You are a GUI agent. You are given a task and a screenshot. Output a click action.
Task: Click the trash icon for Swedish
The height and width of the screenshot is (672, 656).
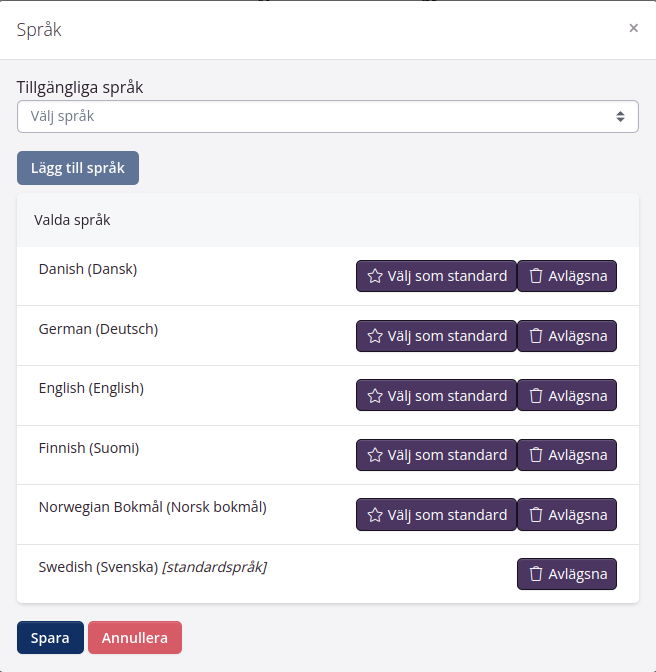pyautogui.click(x=536, y=574)
